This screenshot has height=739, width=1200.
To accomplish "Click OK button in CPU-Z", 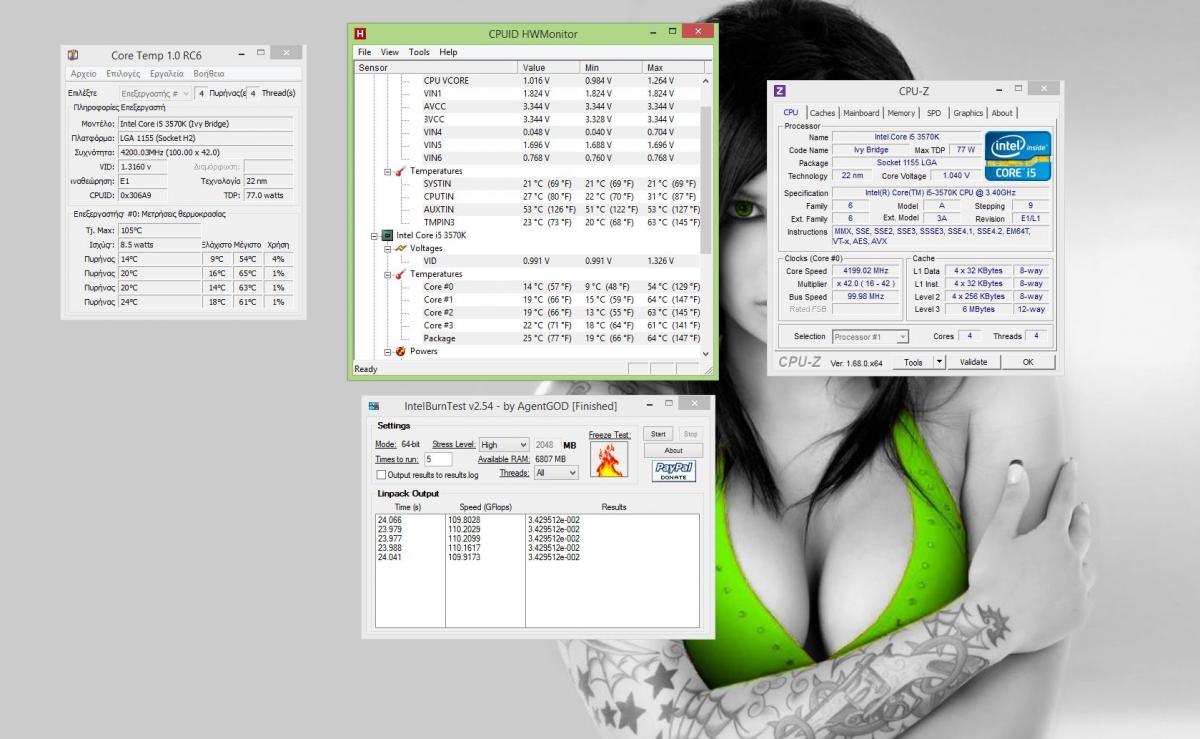I will (1027, 362).
